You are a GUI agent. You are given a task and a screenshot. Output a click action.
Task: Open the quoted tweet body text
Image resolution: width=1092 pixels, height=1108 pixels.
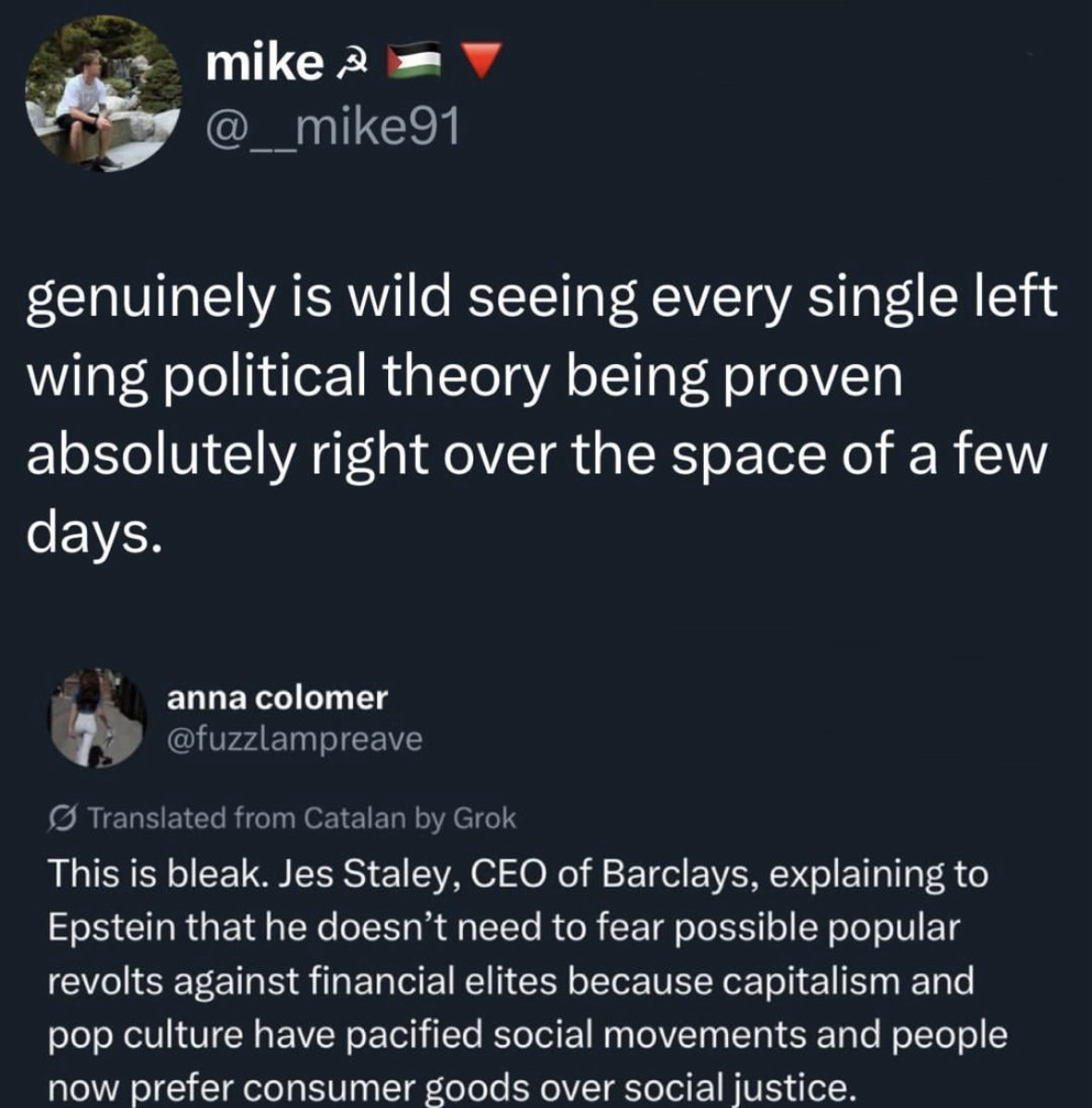pos(526,979)
